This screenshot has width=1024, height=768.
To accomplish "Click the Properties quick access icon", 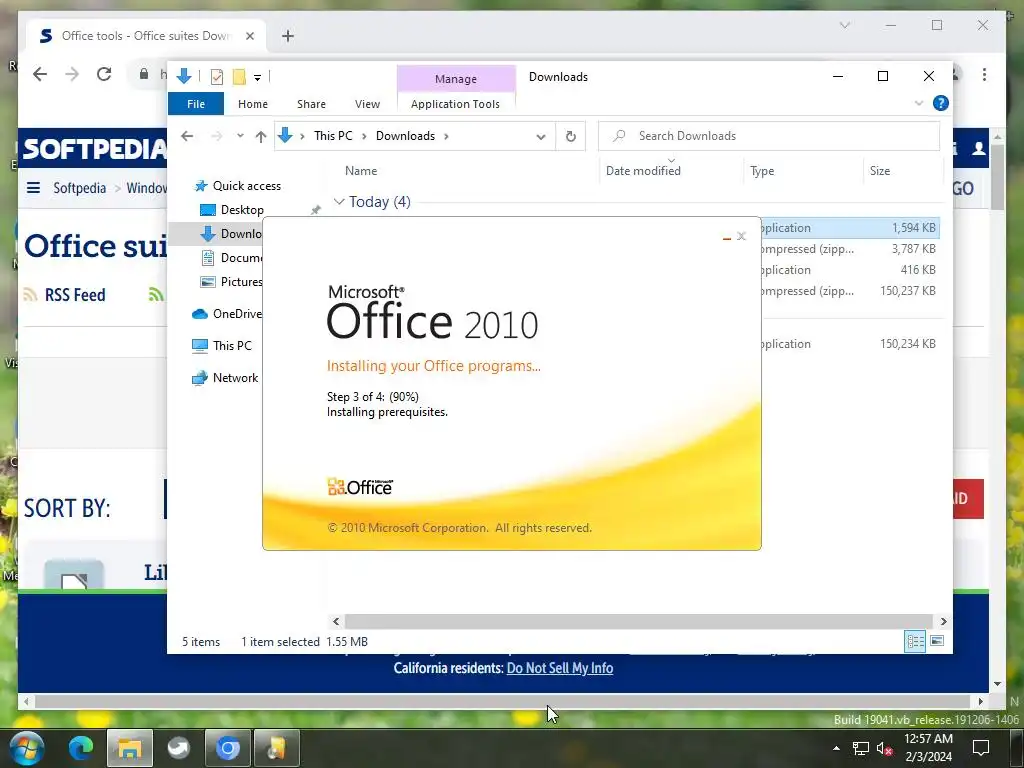I will coord(217,77).
